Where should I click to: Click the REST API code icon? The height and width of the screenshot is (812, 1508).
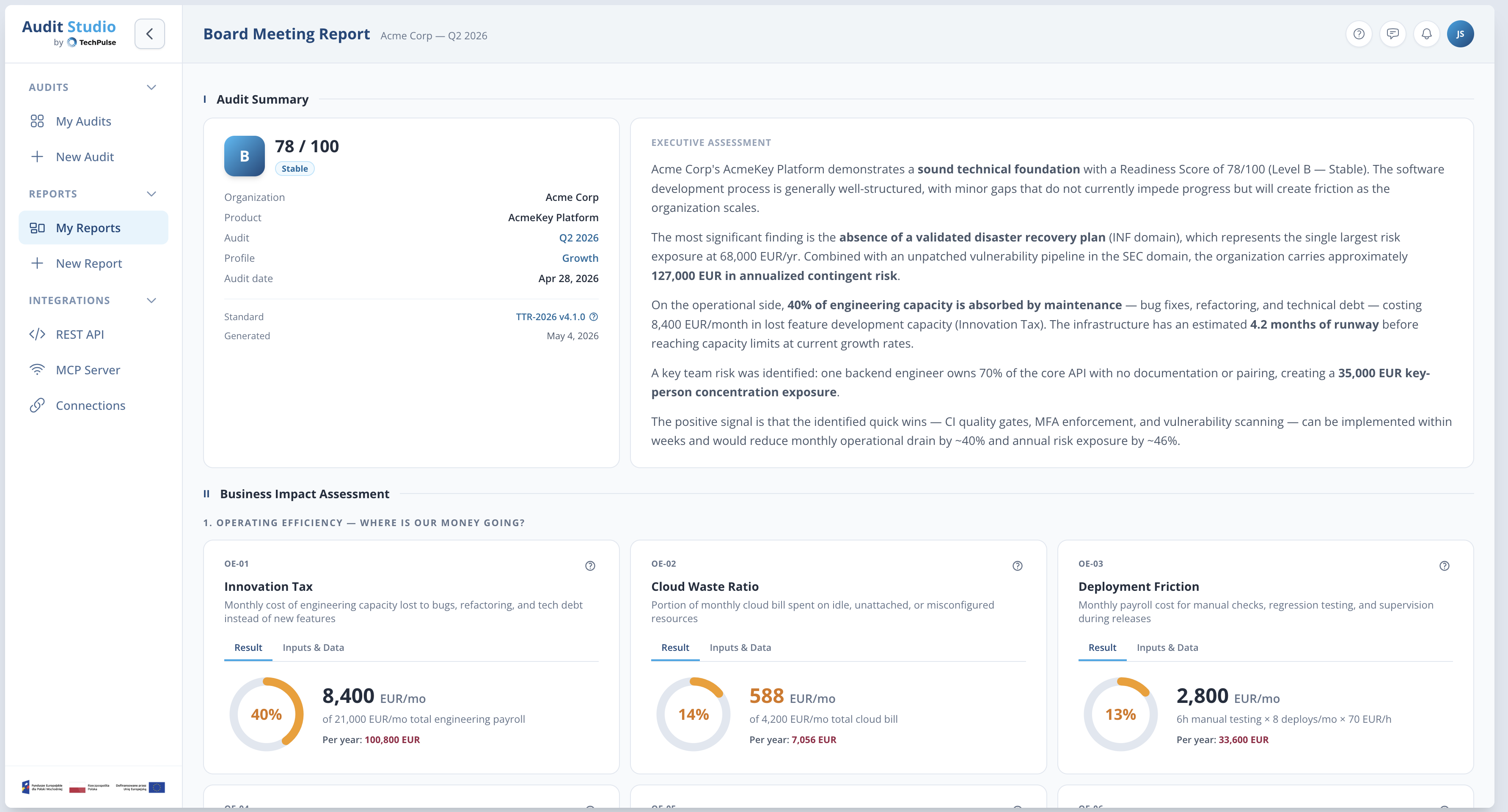click(37, 334)
